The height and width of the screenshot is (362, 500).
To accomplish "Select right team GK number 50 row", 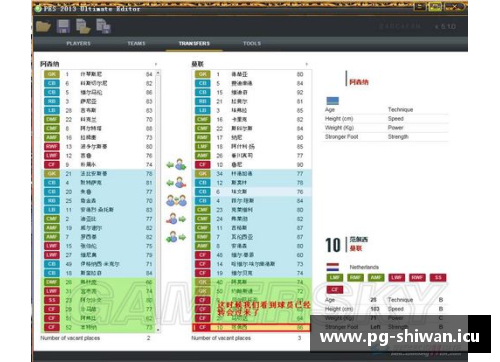I will coord(252,291).
